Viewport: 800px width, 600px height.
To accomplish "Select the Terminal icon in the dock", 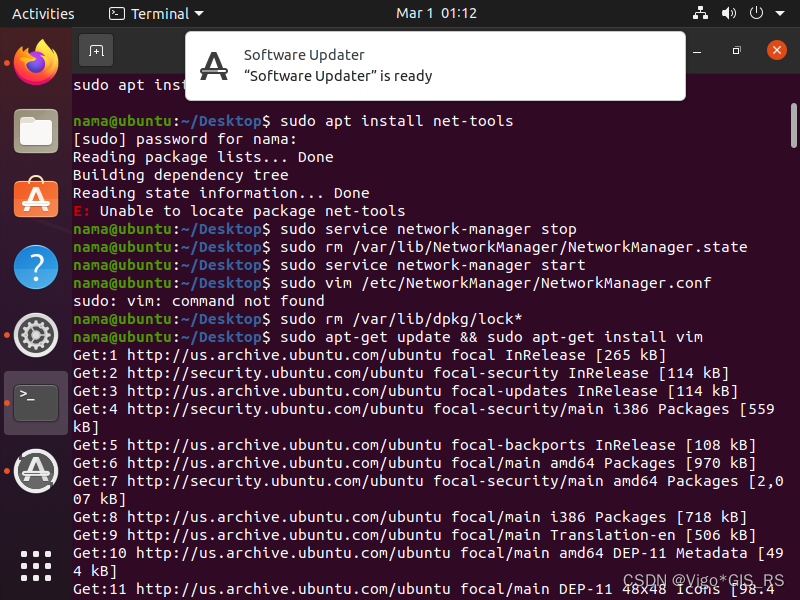I will [36, 403].
